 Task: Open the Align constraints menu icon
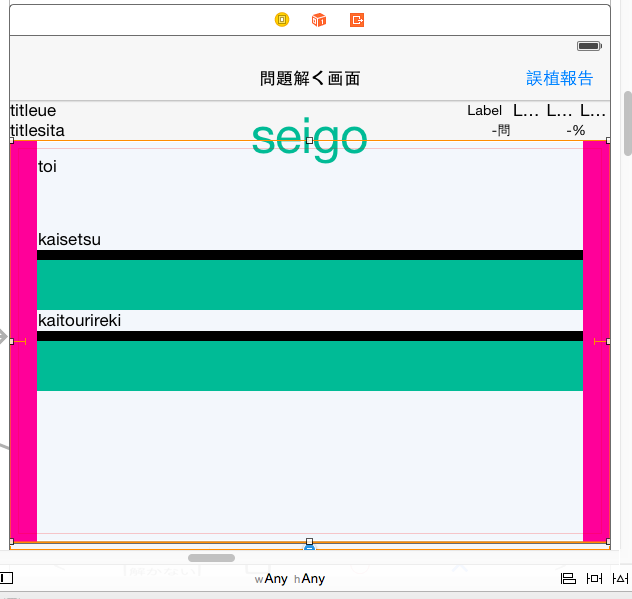click(568, 579)
